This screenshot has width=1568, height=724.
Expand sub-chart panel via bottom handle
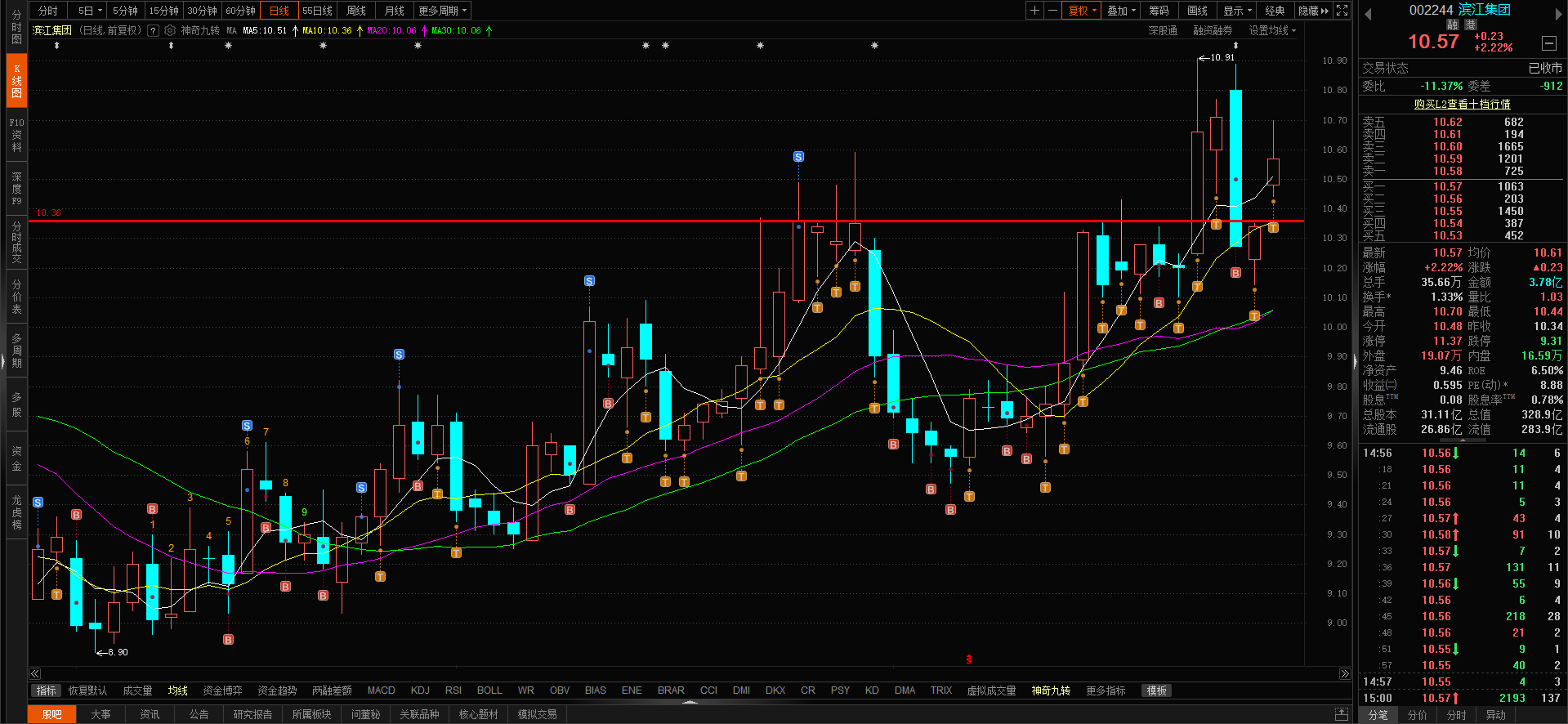tap(690, 702)
